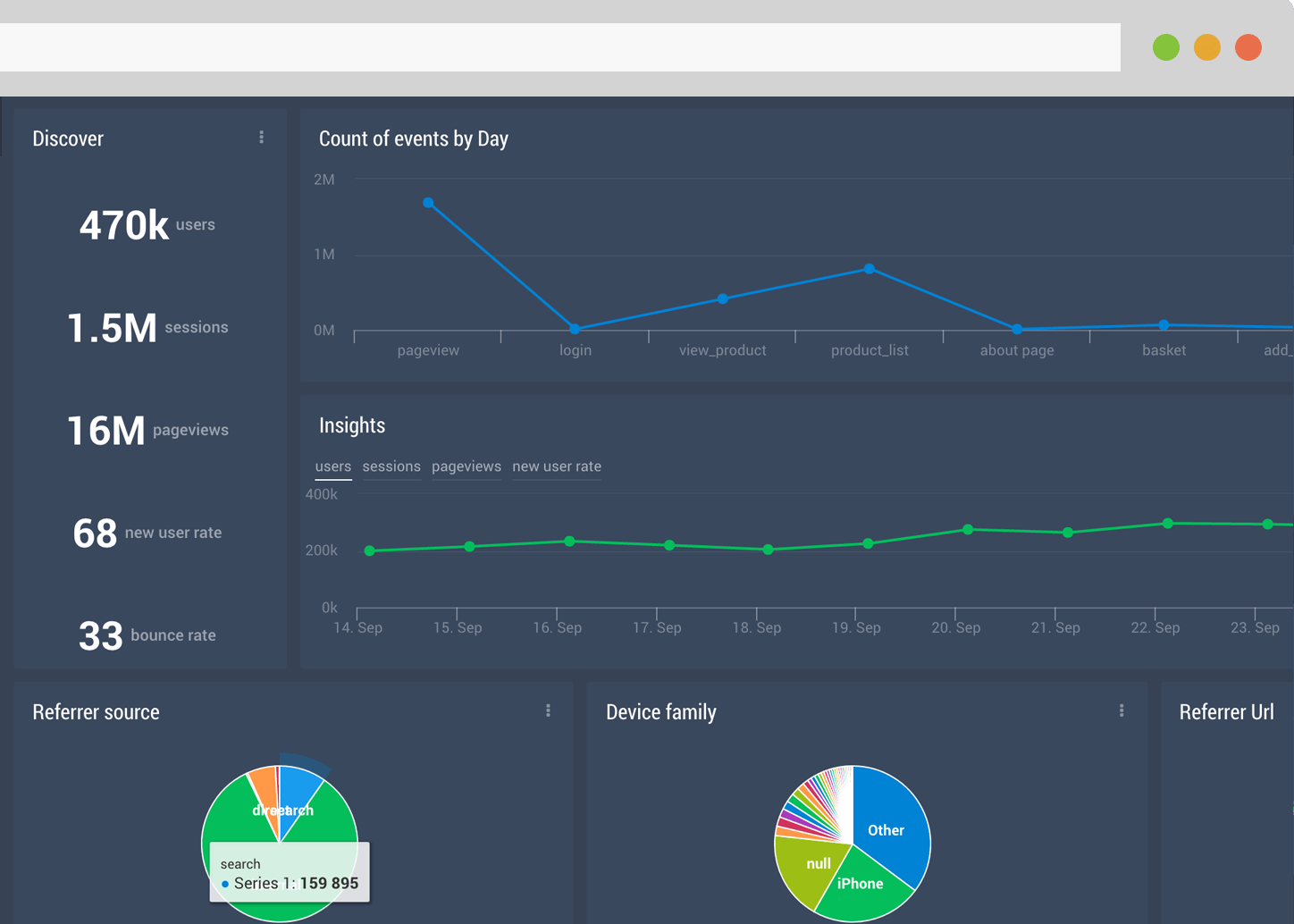Screen dimensions: 1294x924
Task: Click the 33 bounce rate metric
Action: tap(147, 636)
